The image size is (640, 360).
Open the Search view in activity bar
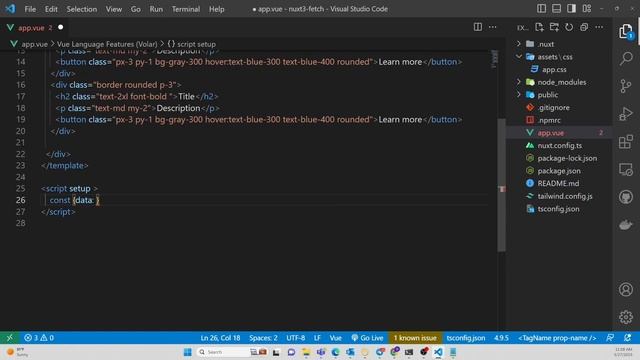click(x=626, y=58)
